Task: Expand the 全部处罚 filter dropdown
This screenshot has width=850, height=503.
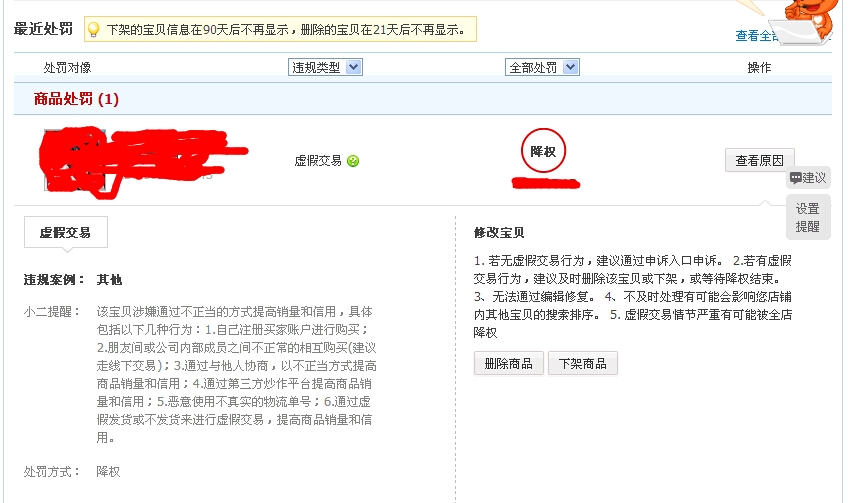Action: point(542,67)
